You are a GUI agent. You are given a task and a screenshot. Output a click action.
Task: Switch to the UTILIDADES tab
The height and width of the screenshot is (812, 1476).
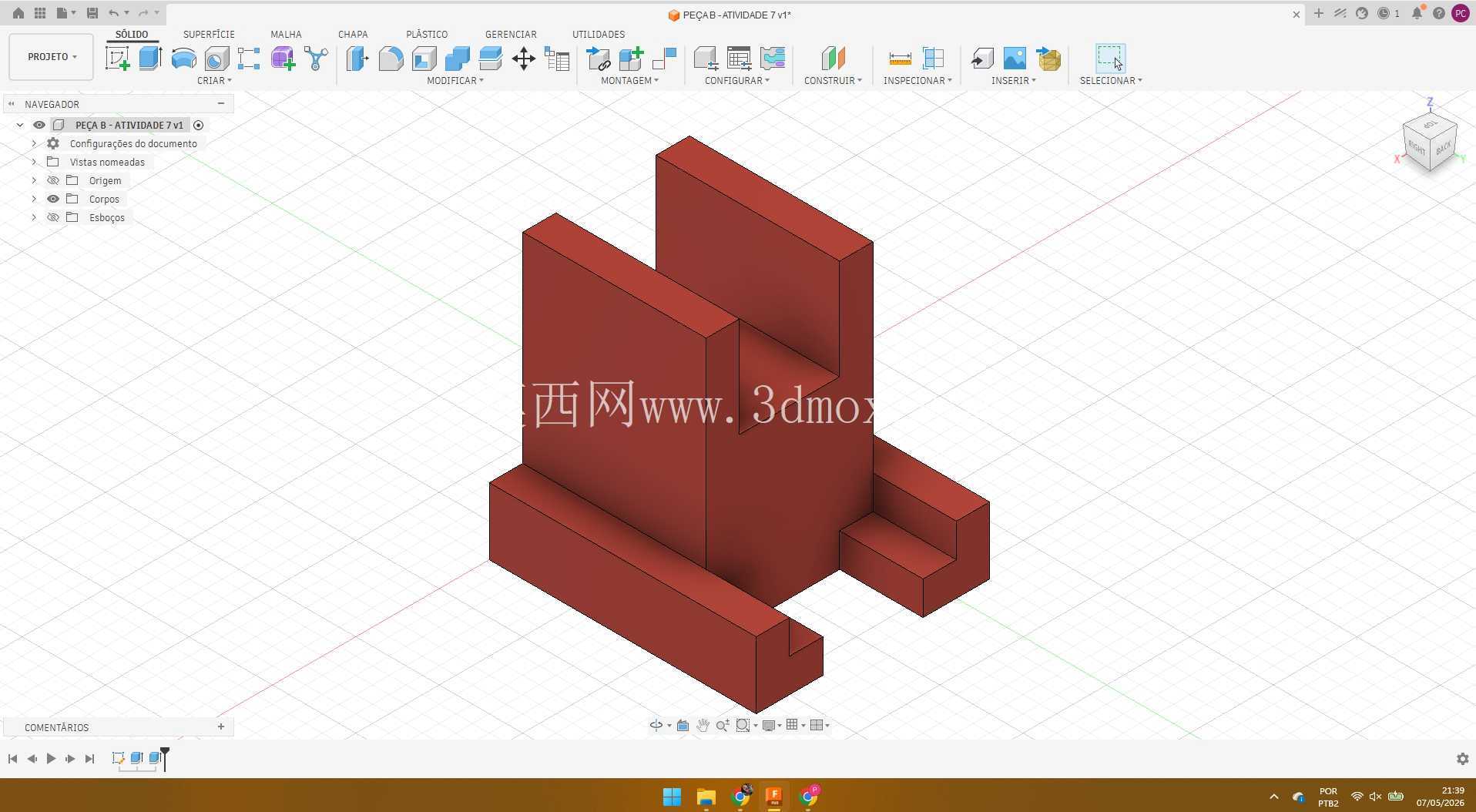[599, 34]
